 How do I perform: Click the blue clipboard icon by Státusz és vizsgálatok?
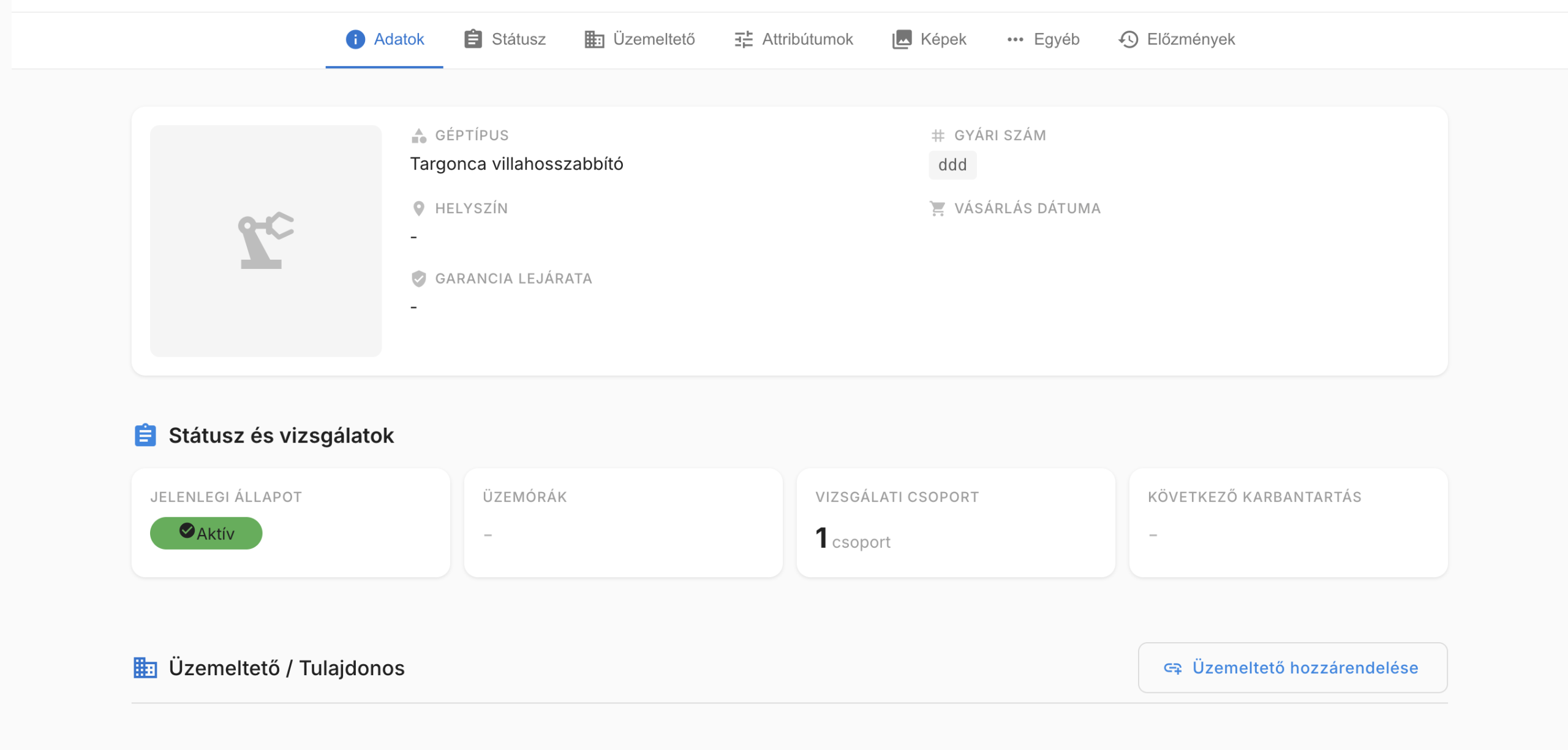[x=145, y=435]
